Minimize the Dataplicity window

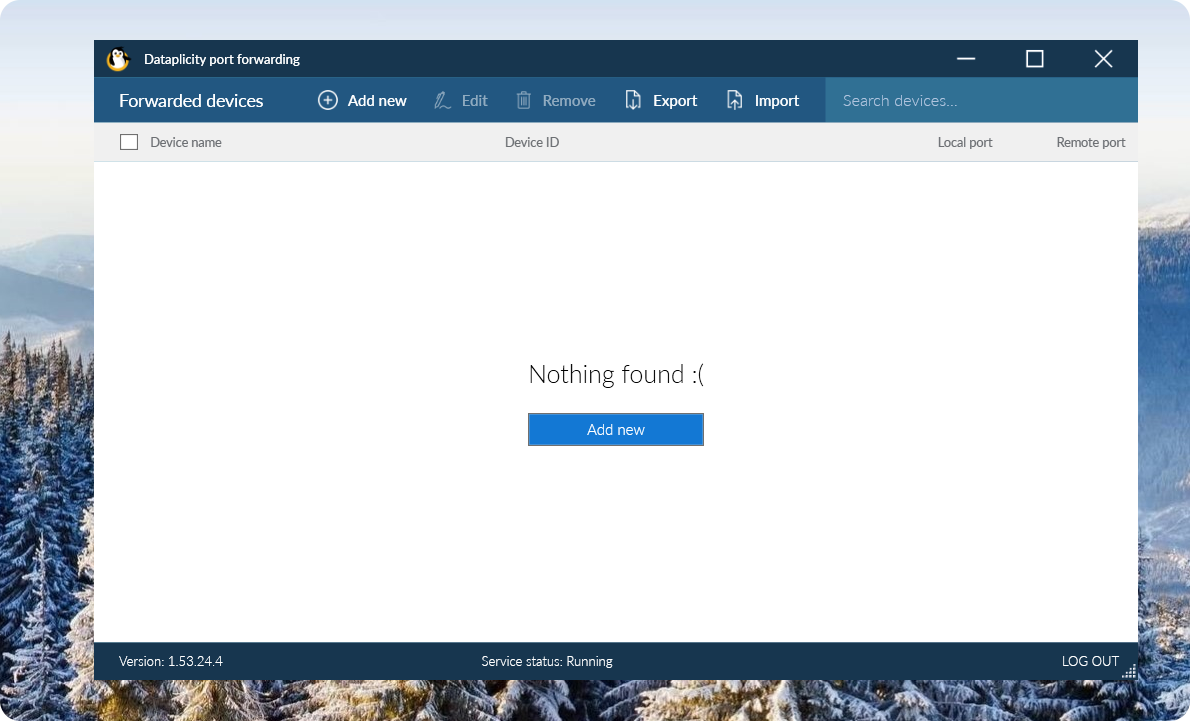tap(965, 58)
